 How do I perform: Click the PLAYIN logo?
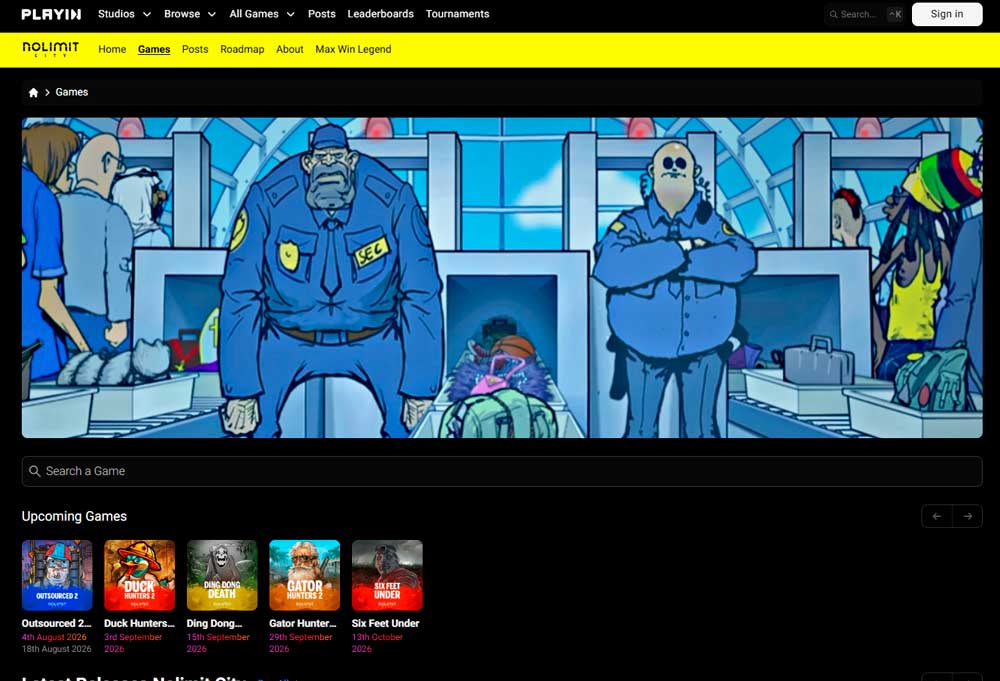pos(51,14)
